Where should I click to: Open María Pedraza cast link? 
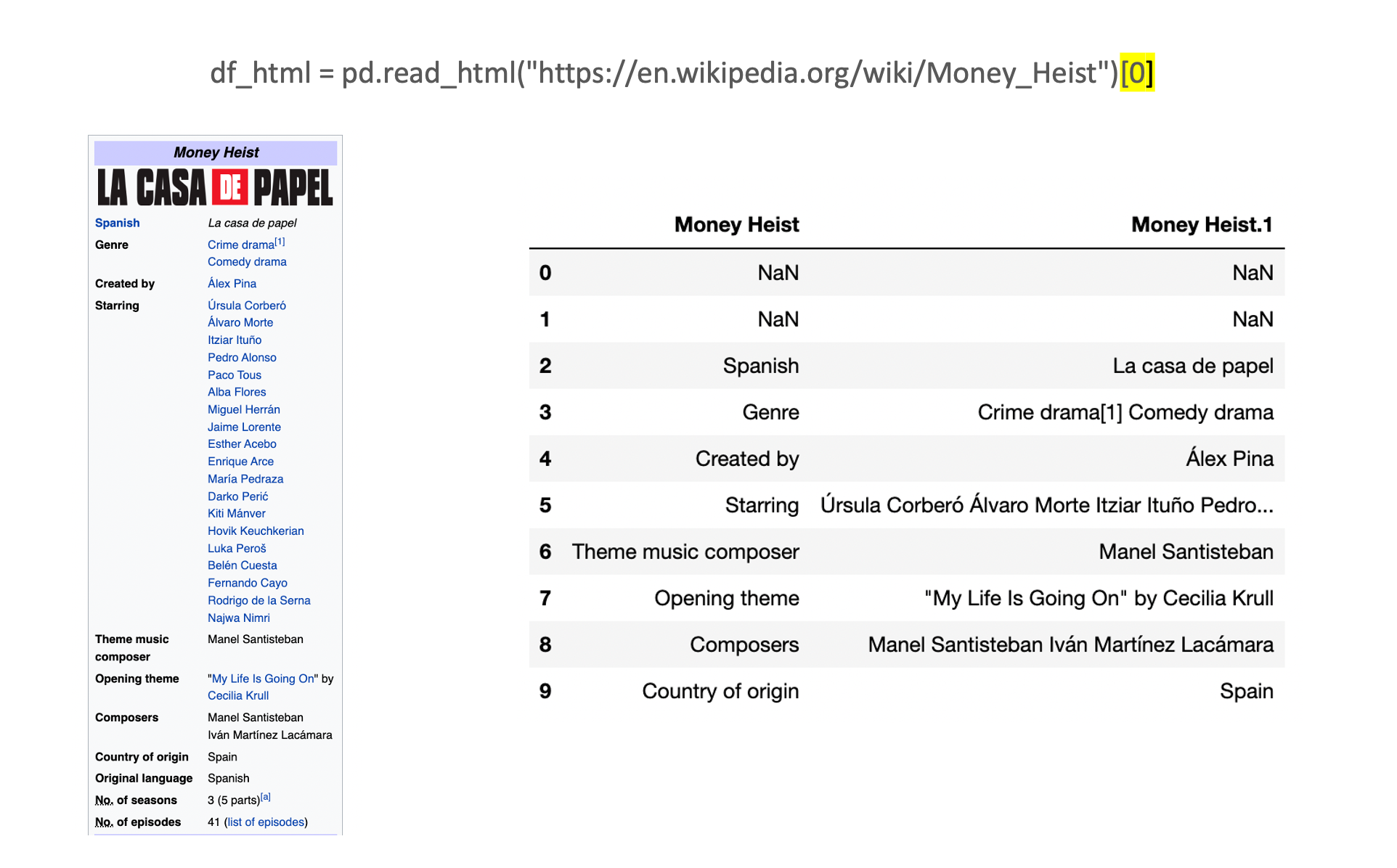245,479
